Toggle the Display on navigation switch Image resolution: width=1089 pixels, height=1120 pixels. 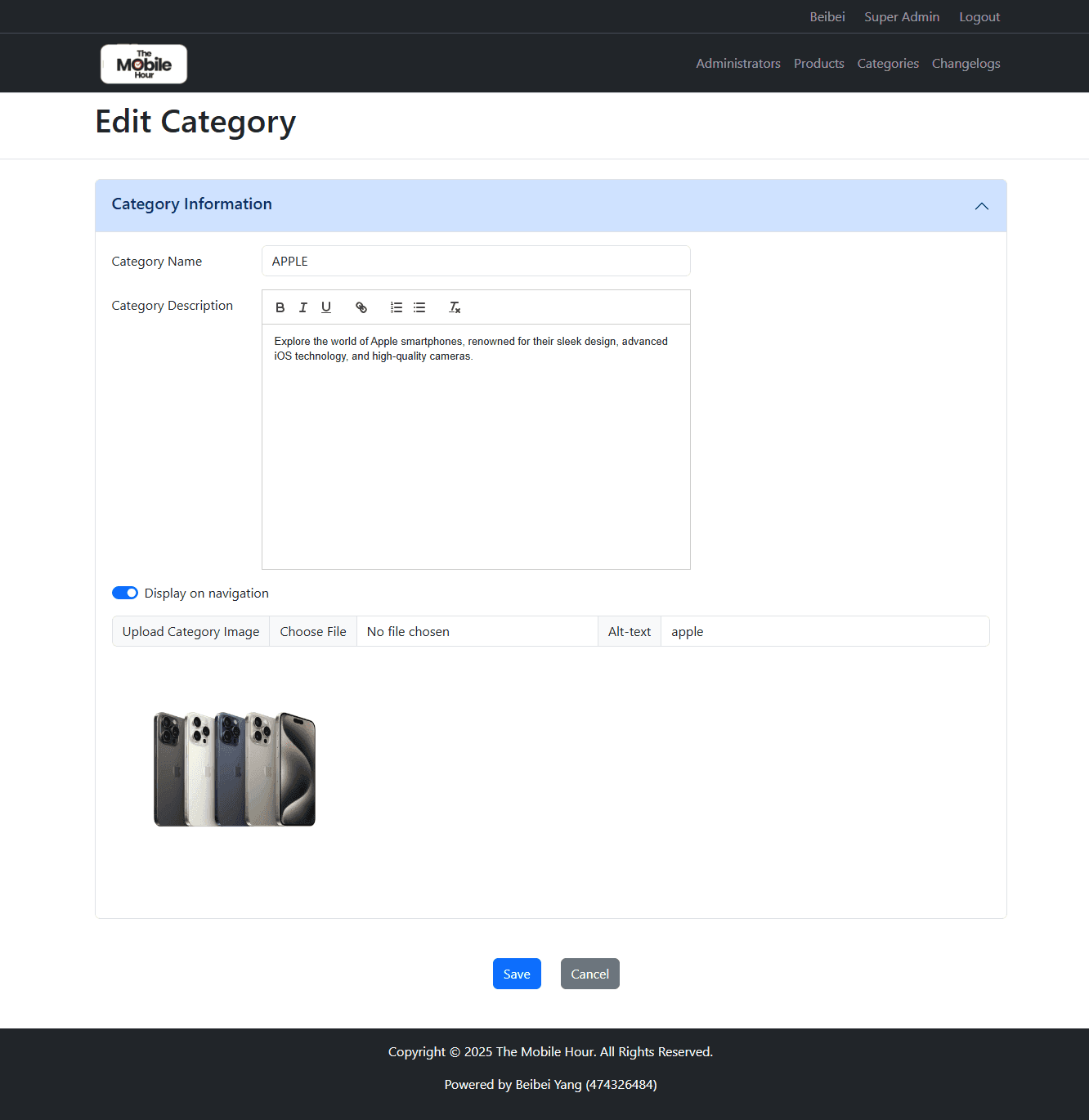(x=125, y=593)
